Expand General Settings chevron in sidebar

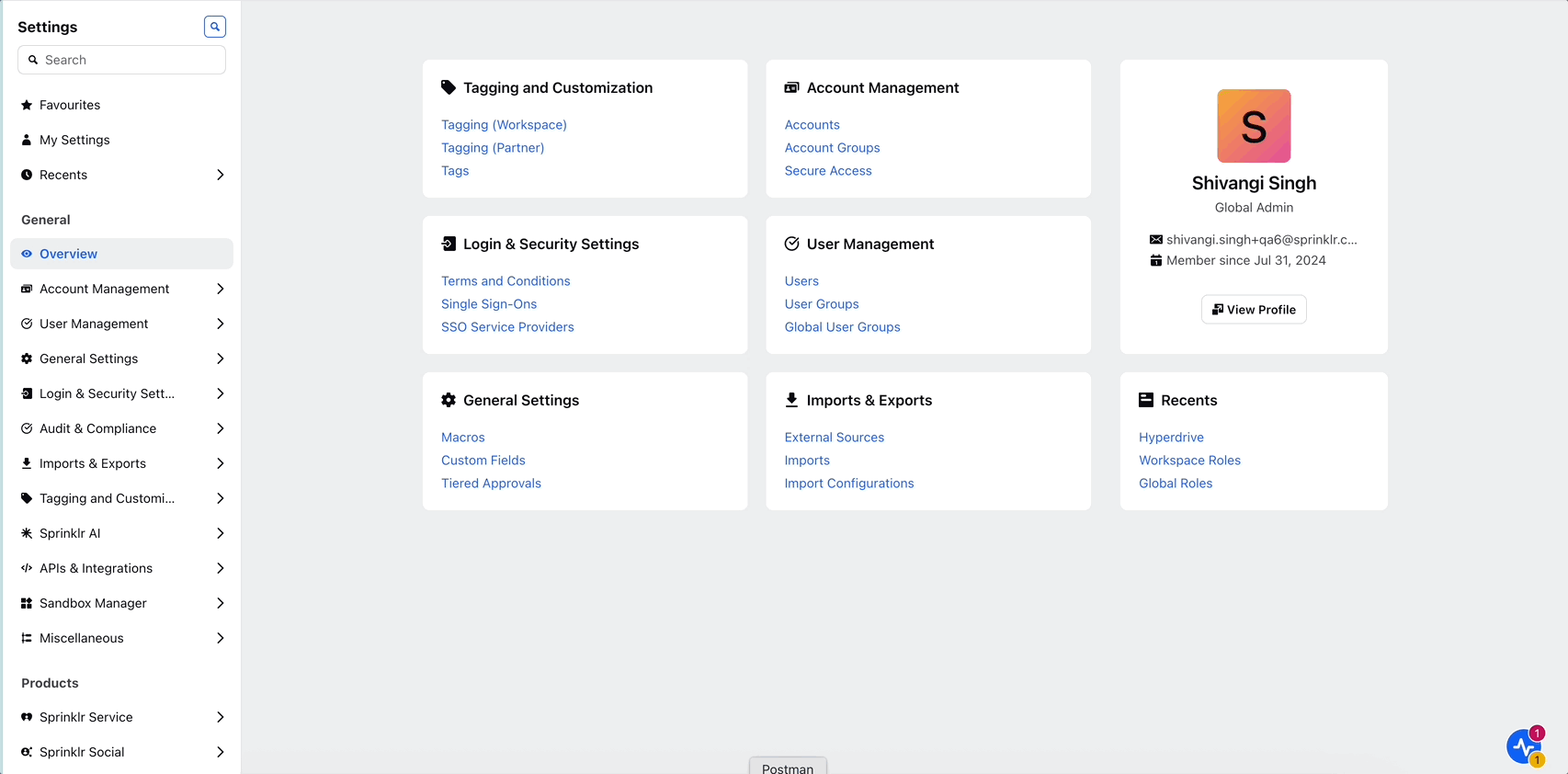tap(221, 359)
